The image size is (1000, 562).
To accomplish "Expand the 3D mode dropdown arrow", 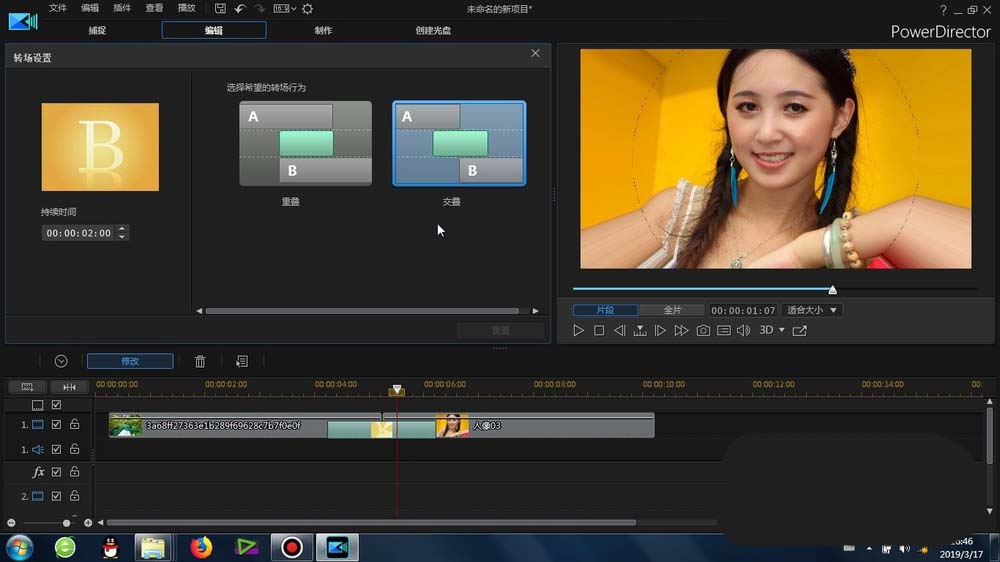I will pyautogui.click(x=781, y=331).
